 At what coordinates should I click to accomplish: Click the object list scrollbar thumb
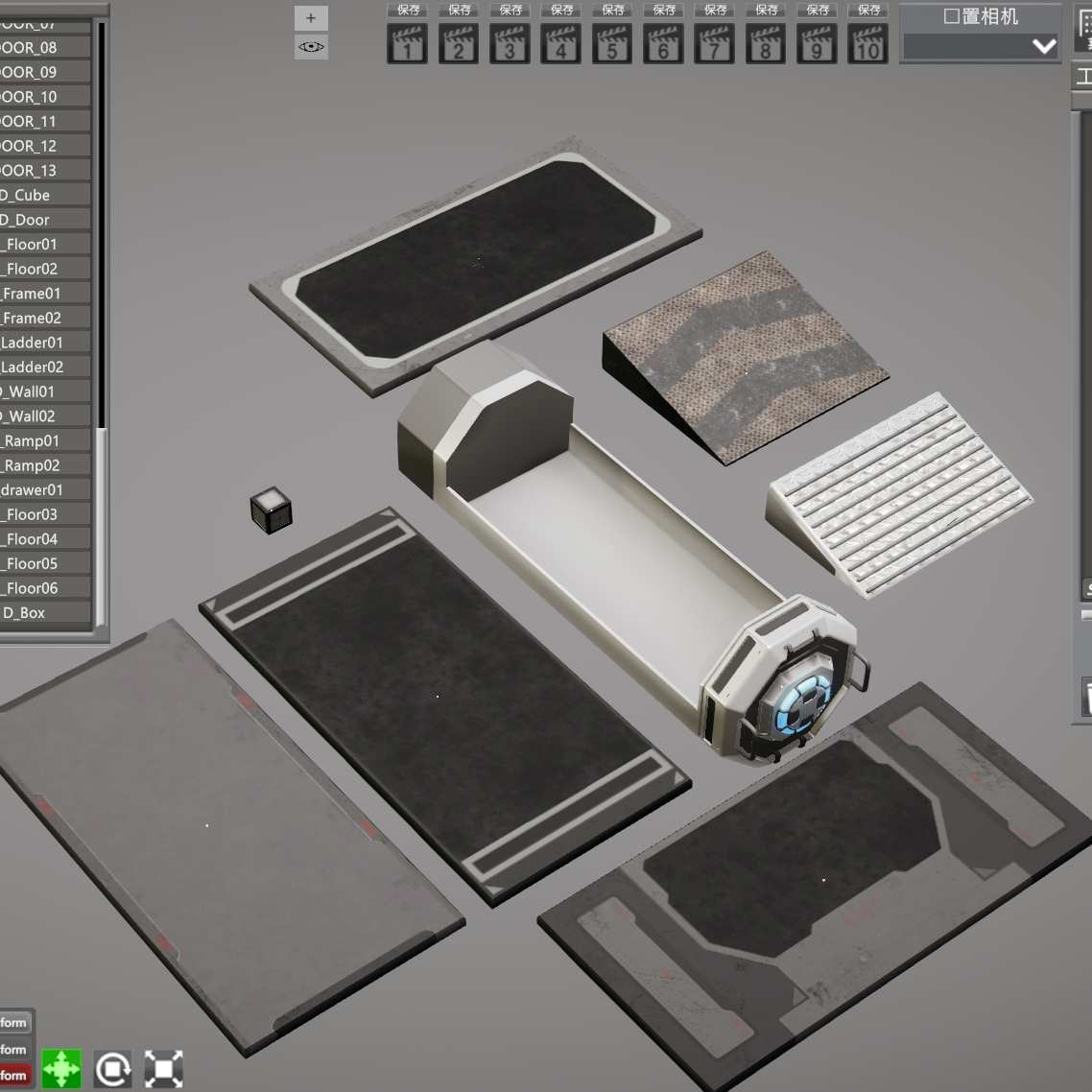[101, 527]
